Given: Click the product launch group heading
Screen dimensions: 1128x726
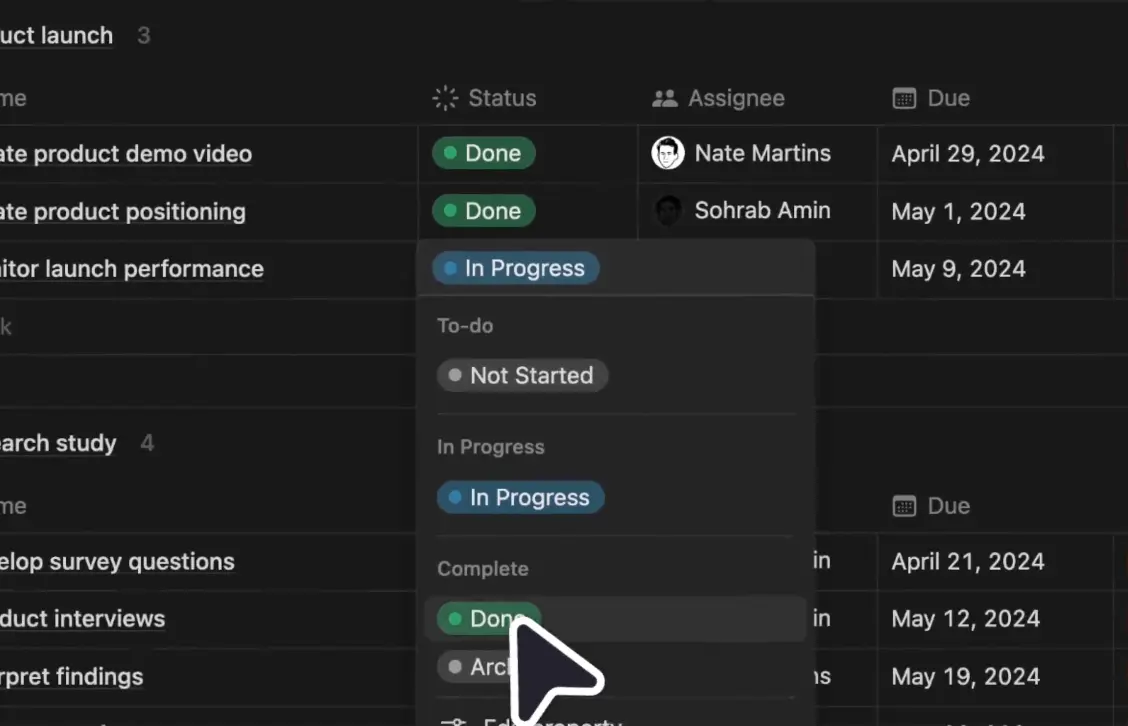Looking at the screenshot, I should coord(56,36).
